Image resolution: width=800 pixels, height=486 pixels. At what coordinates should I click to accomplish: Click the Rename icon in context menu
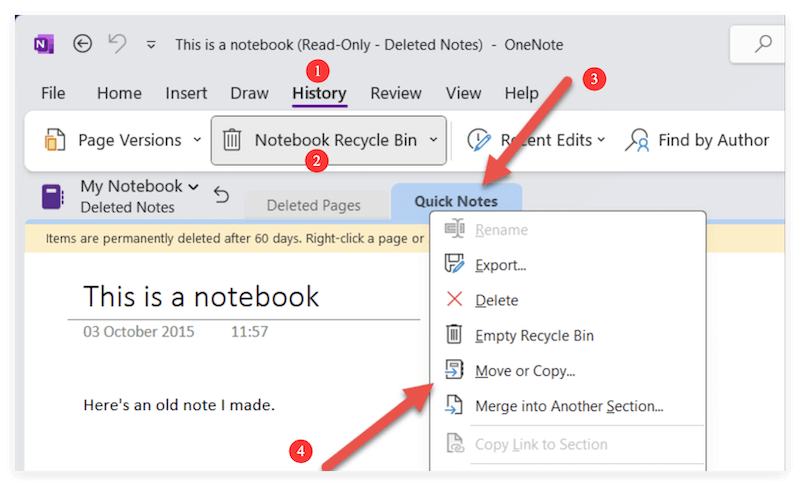tap(454, 229)
